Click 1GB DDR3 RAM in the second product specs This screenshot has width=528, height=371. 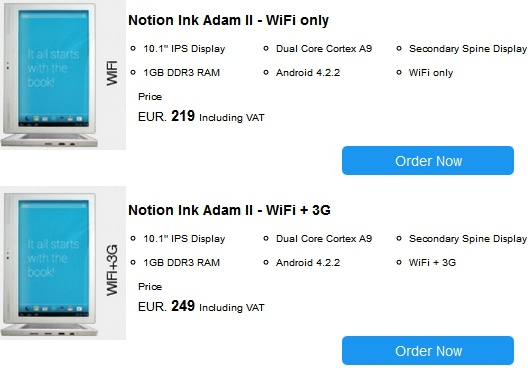[182, 263]
